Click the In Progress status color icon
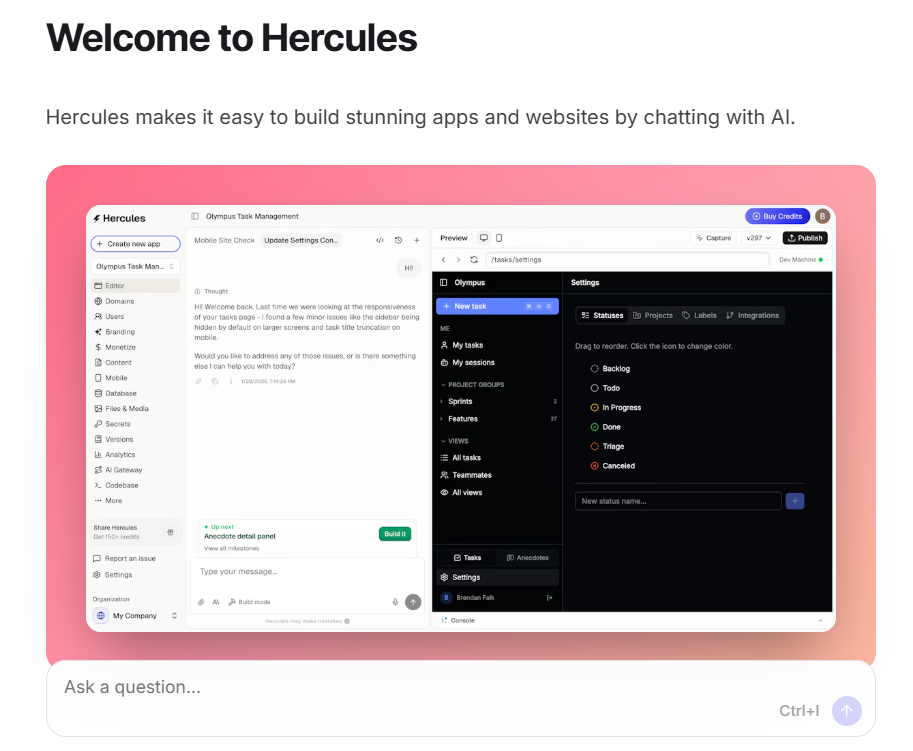Viewport: 913px width, 751px height. 595,408
